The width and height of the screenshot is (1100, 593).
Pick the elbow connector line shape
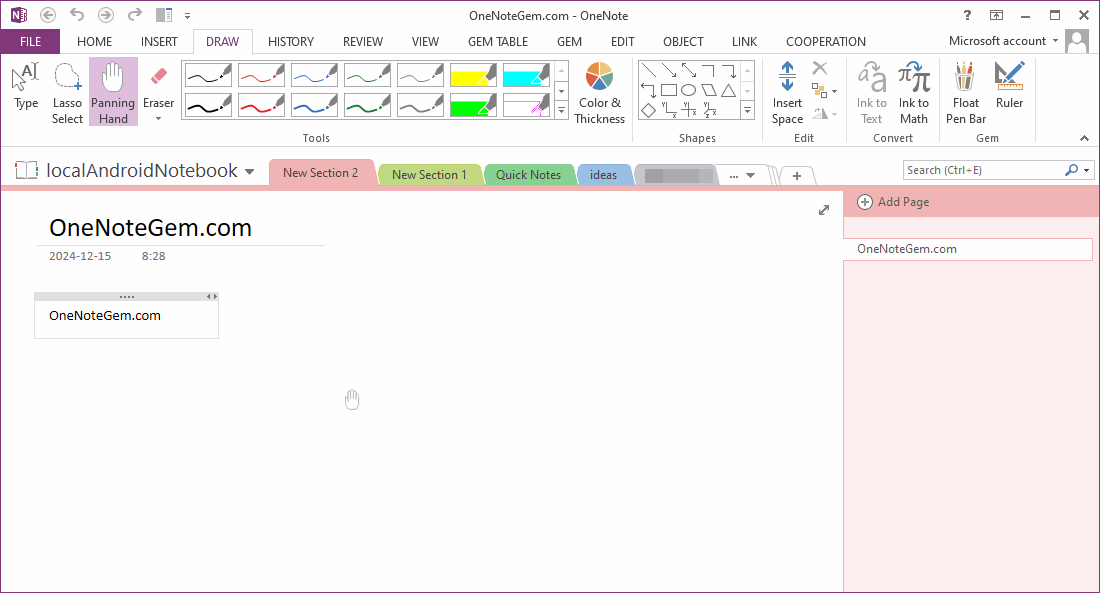click(x=709, y=70)
